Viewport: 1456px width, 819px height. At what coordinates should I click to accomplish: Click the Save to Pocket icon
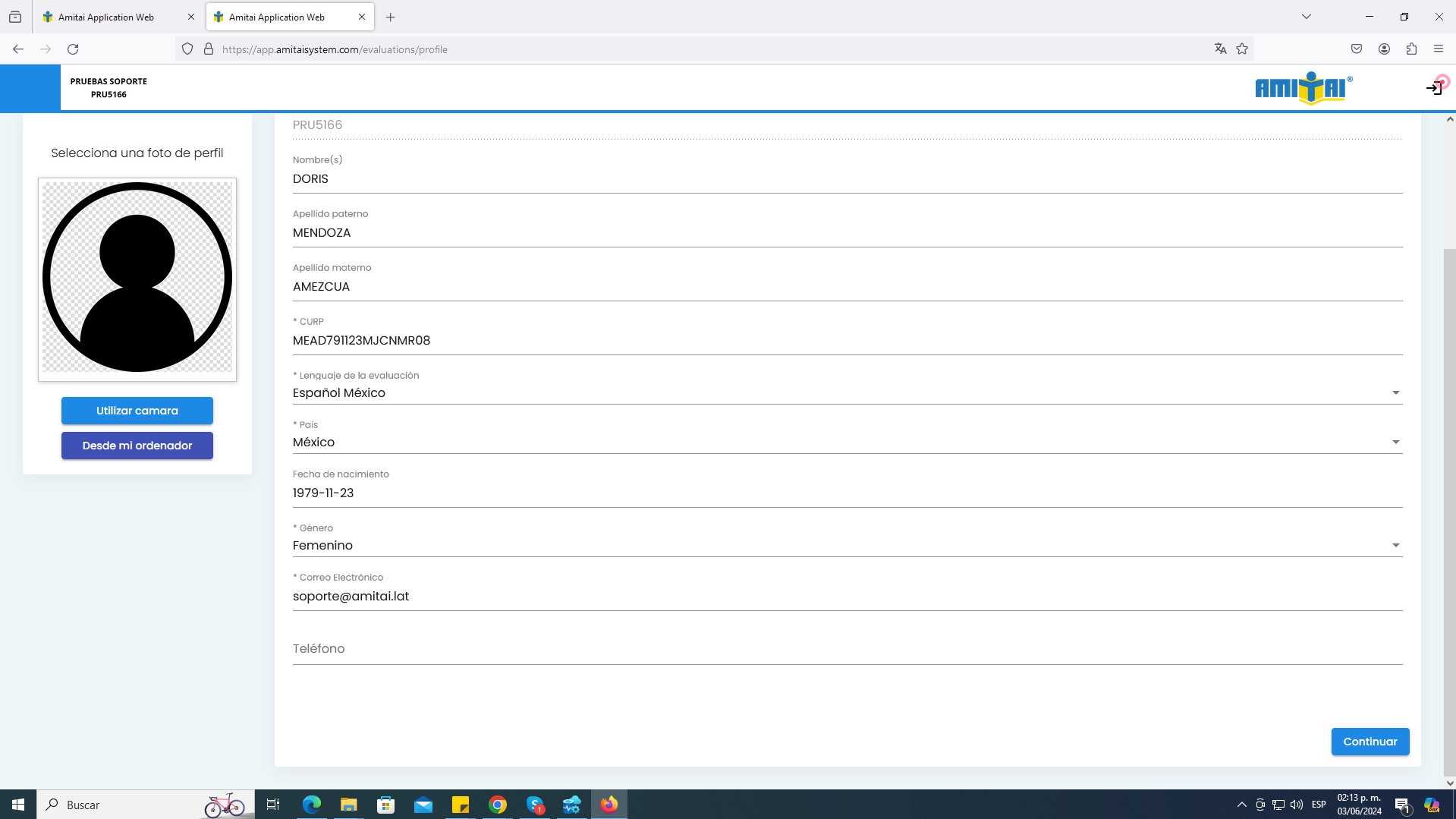[x=1357, y=49]
